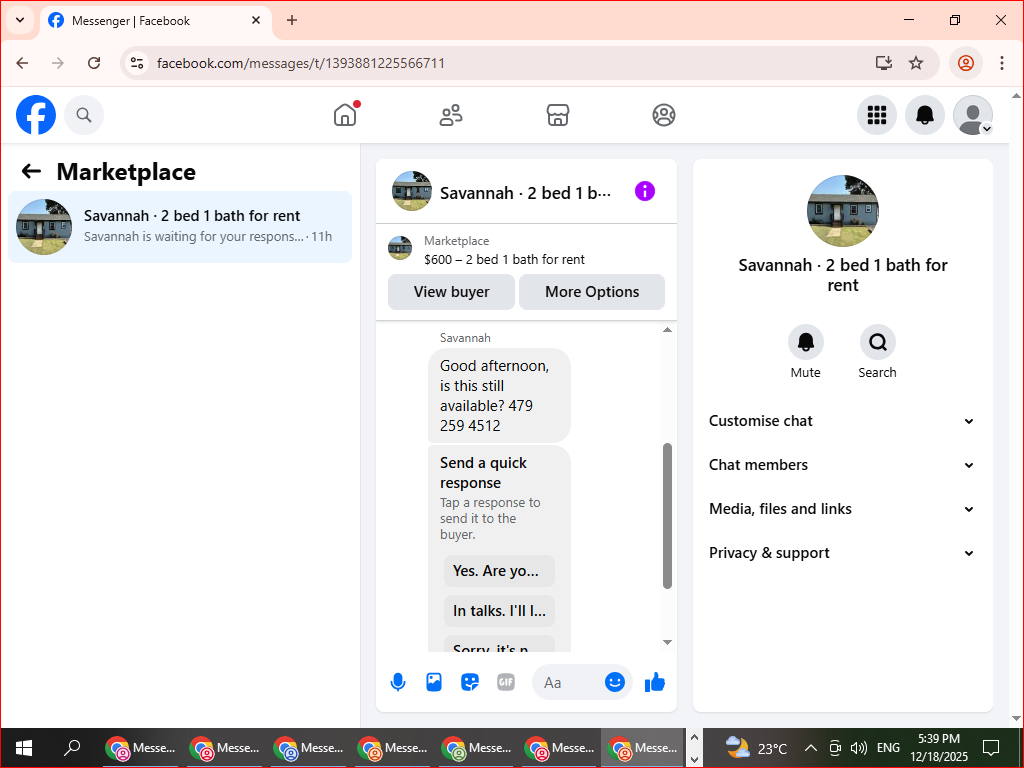
Task: Click the View buyer button
Action: click(x=451, y=292)
